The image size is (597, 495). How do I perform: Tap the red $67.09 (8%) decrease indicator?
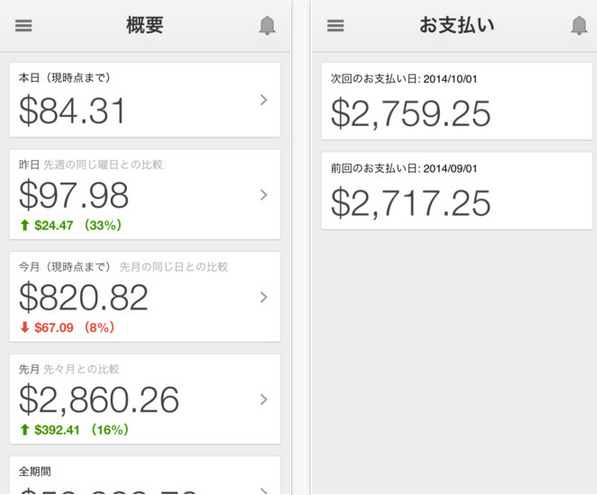67,327
